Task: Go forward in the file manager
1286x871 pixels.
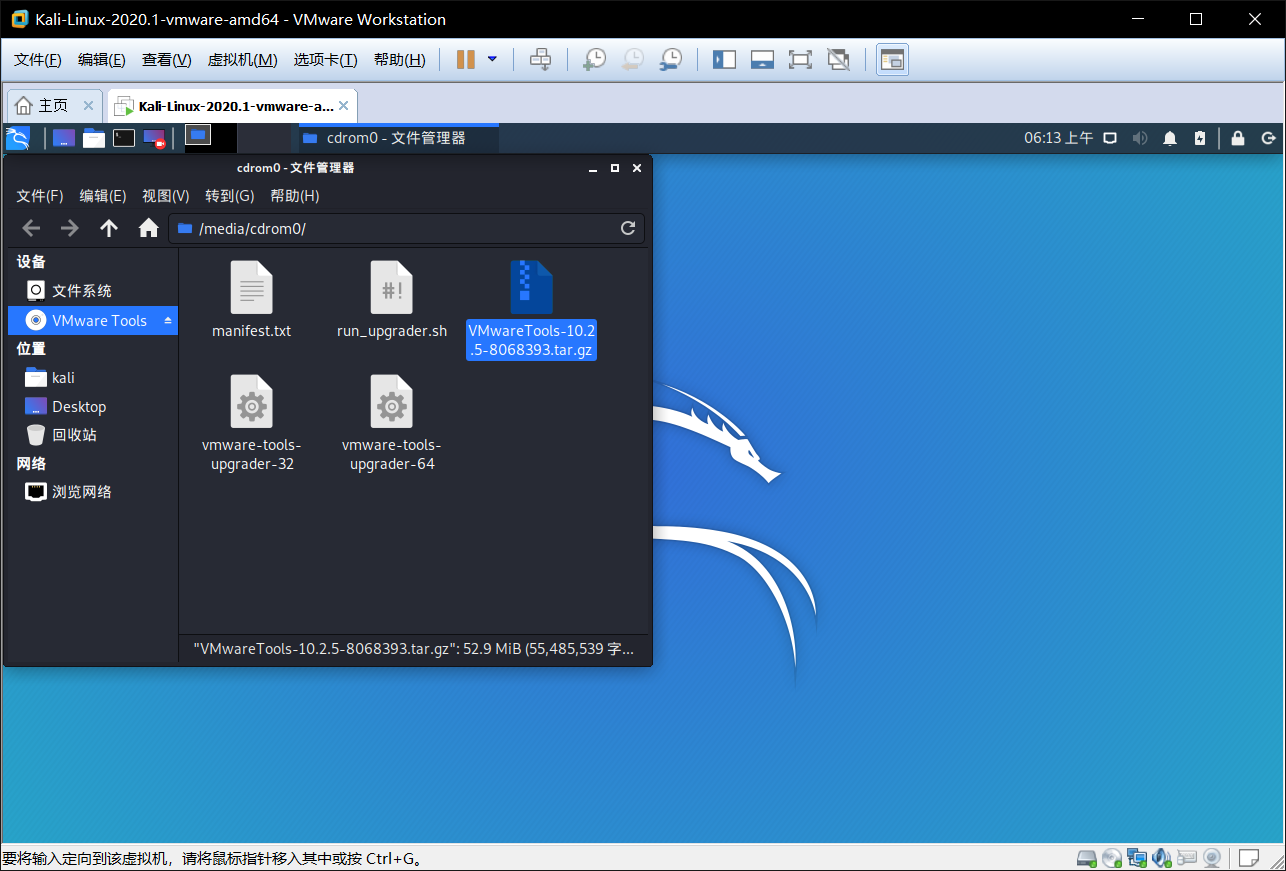Action: (69, 228)
